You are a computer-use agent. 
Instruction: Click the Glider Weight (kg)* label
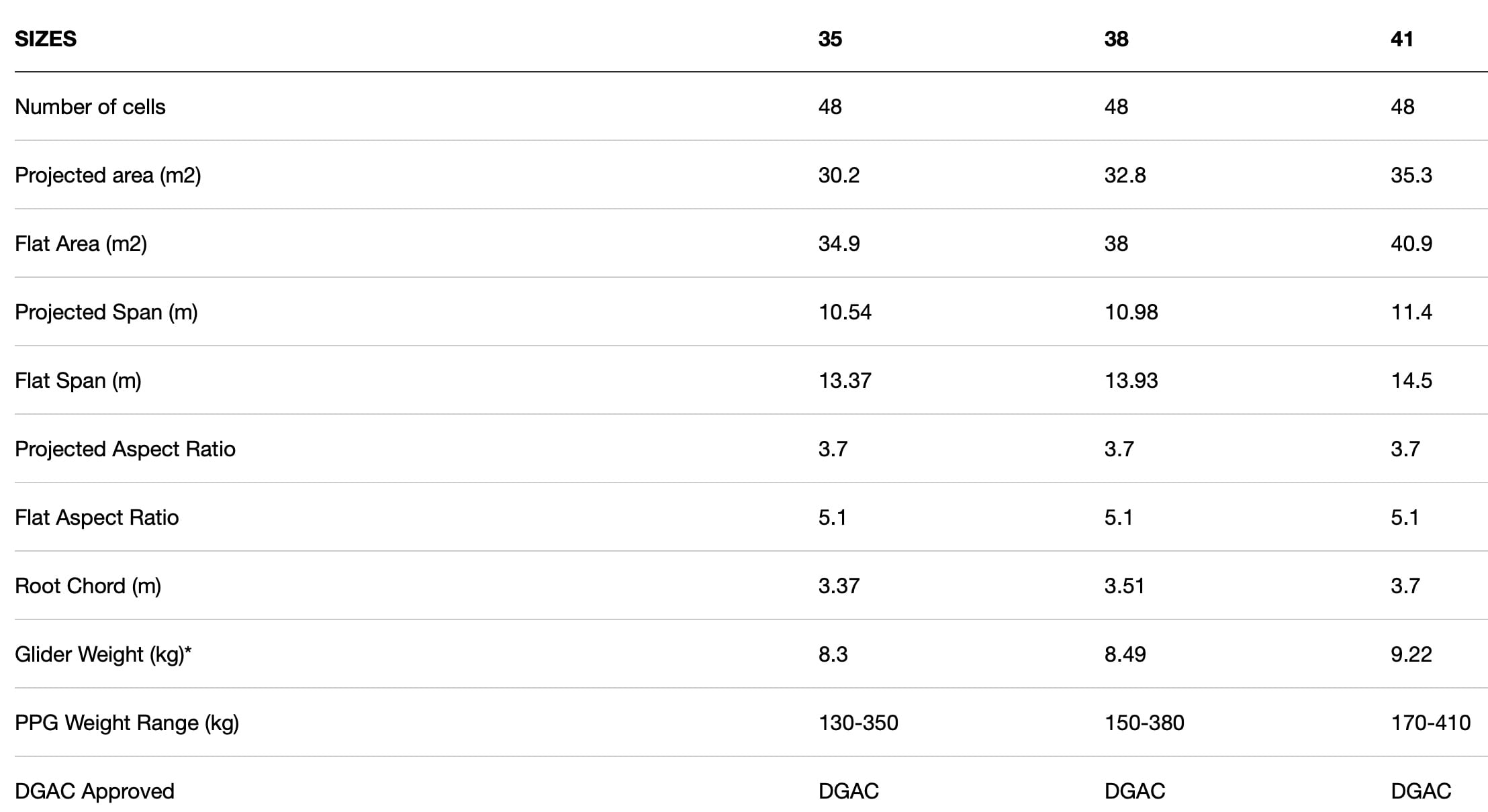(x=103, y=654)
